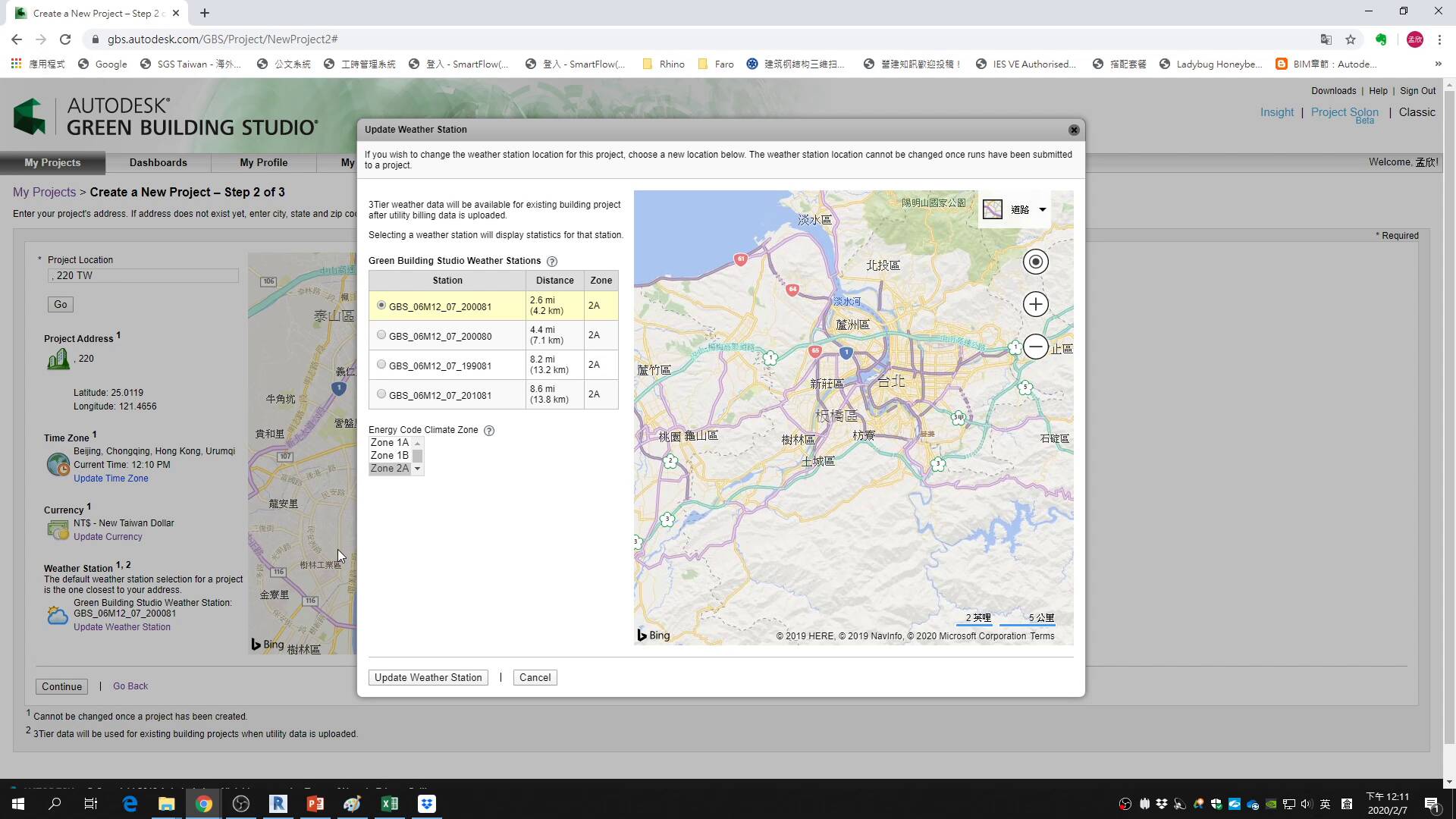Viewport: 1456px width, 819px height.
Task: Open help for Energy Code Climate Zone
Action: coord(489,431)
